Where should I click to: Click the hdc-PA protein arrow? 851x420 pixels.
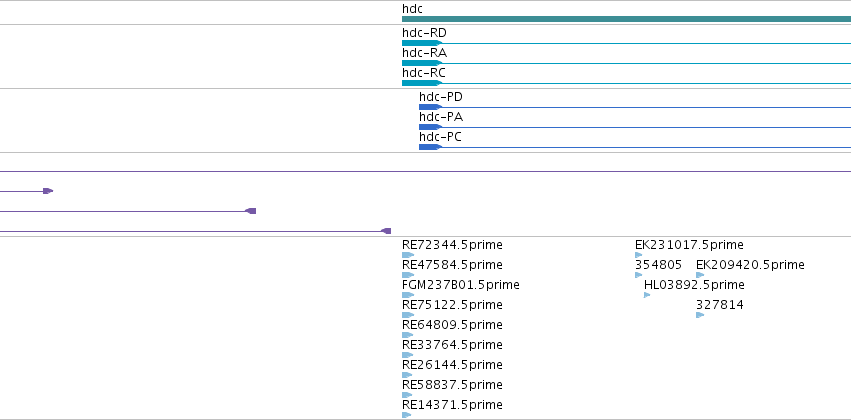[x=430, y=127]
